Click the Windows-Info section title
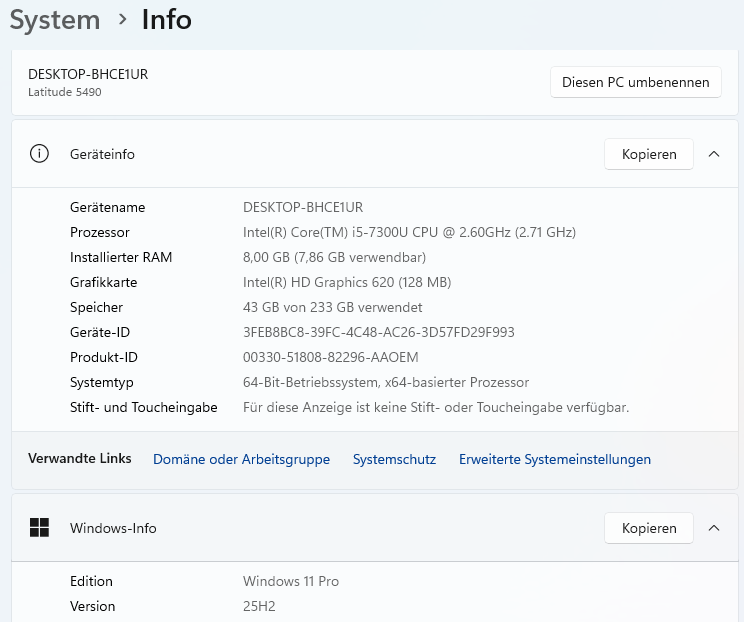Viewport: 744px width, 622px height. [113, 528]
